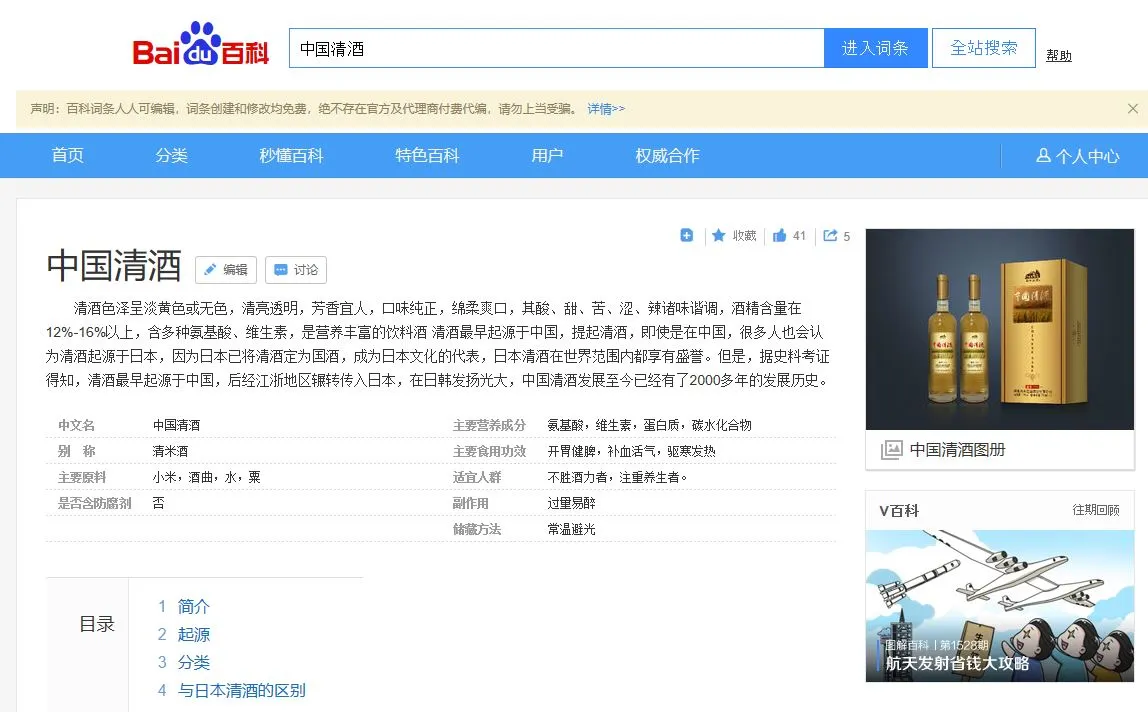
Task: Open the 详情>> link in banner
Action: tap(605, 108)
